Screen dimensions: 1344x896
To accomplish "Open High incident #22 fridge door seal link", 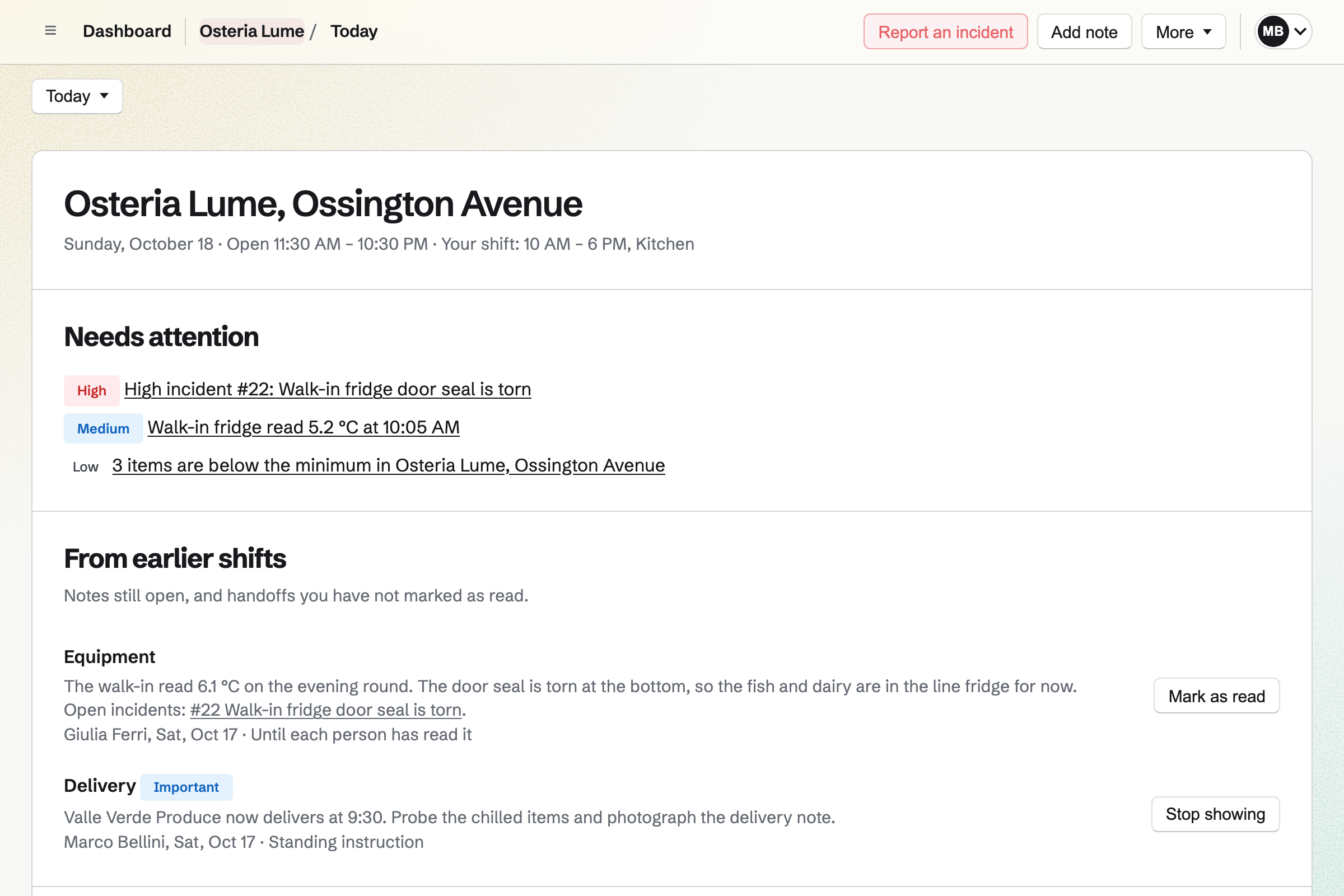I will pos(328,389).
